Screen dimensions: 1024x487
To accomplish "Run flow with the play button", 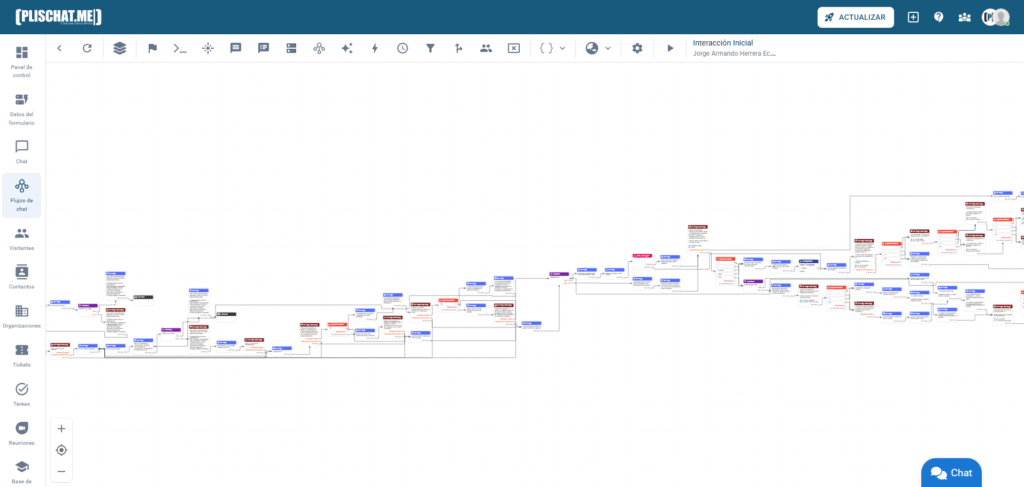I will (x=670, y=48).
